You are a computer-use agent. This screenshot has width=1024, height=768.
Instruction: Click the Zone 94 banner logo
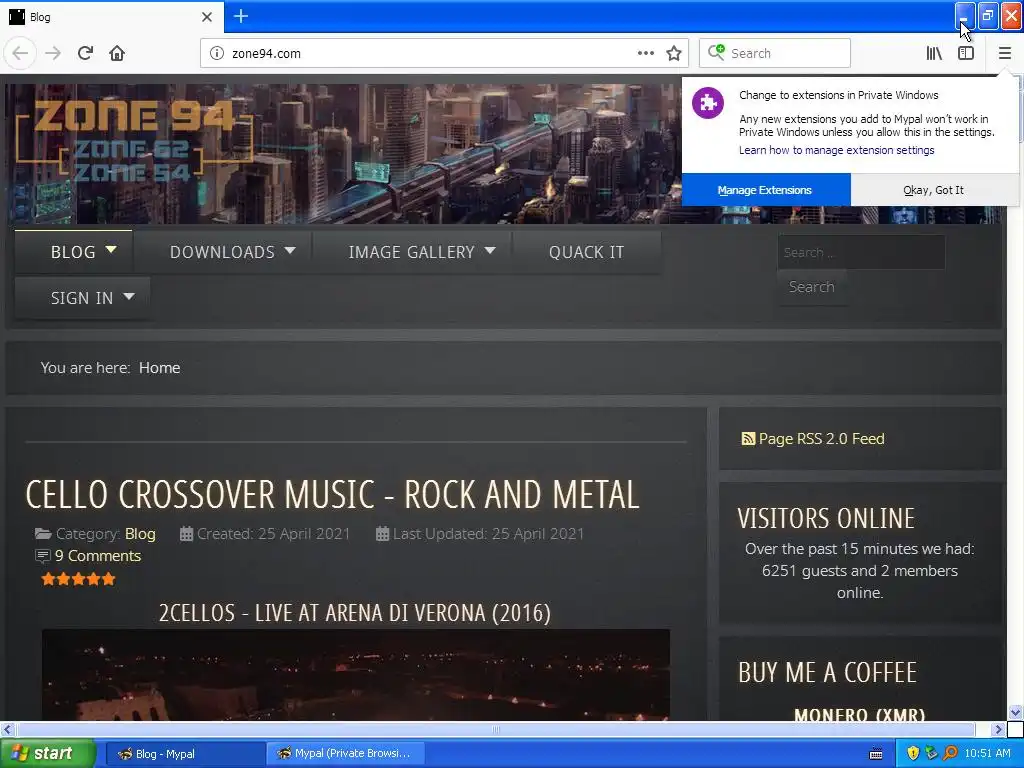pos(134,140)
